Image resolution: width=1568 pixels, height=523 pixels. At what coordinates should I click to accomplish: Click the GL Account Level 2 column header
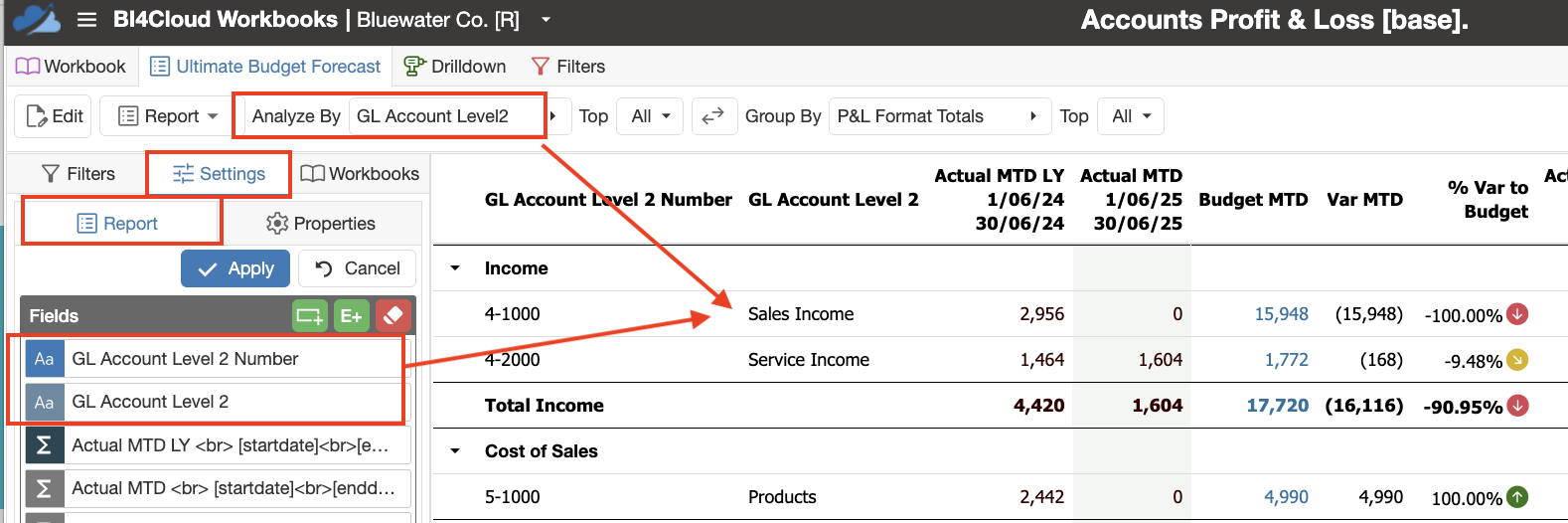[x=833, y=200]
